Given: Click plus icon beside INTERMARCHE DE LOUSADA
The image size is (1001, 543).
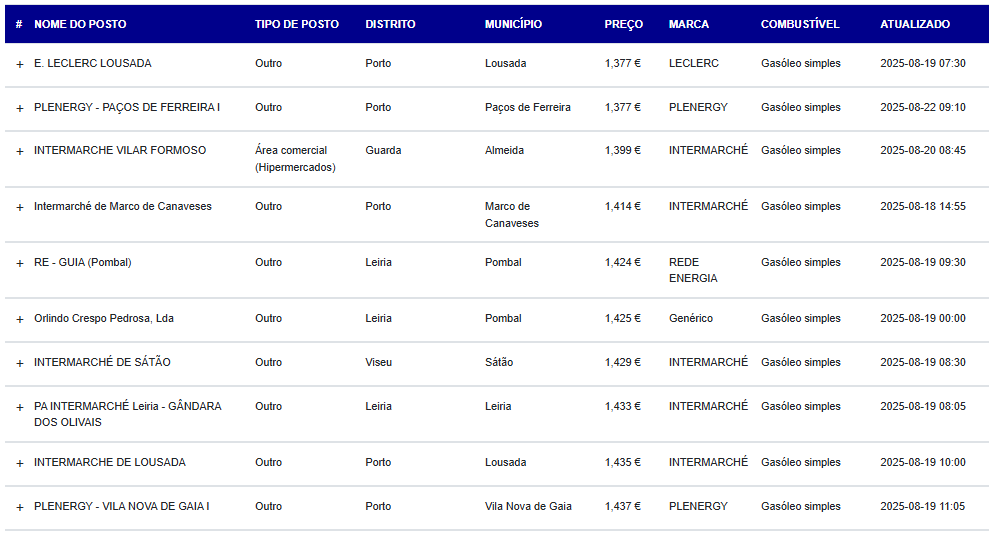Looking at the screenshot, I should pos(19,463).
